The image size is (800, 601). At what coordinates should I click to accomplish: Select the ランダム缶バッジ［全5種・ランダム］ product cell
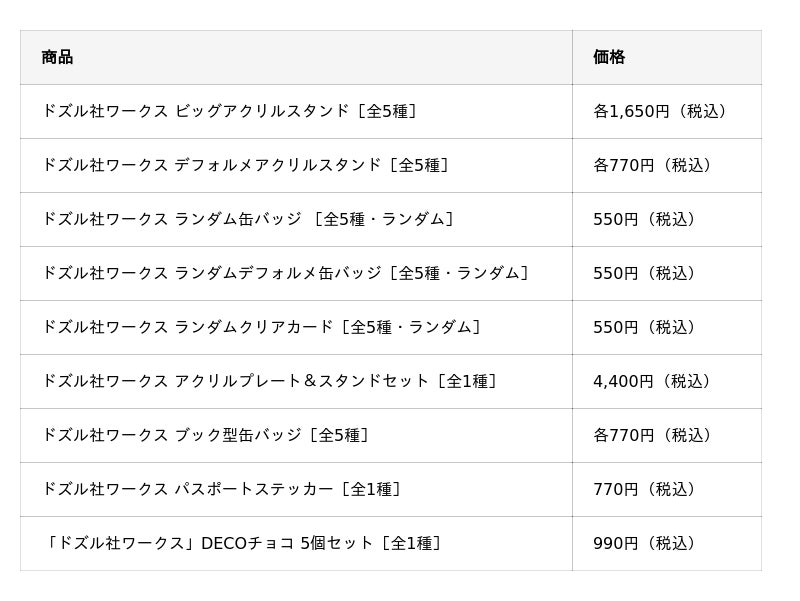click(x=249, y=219)
